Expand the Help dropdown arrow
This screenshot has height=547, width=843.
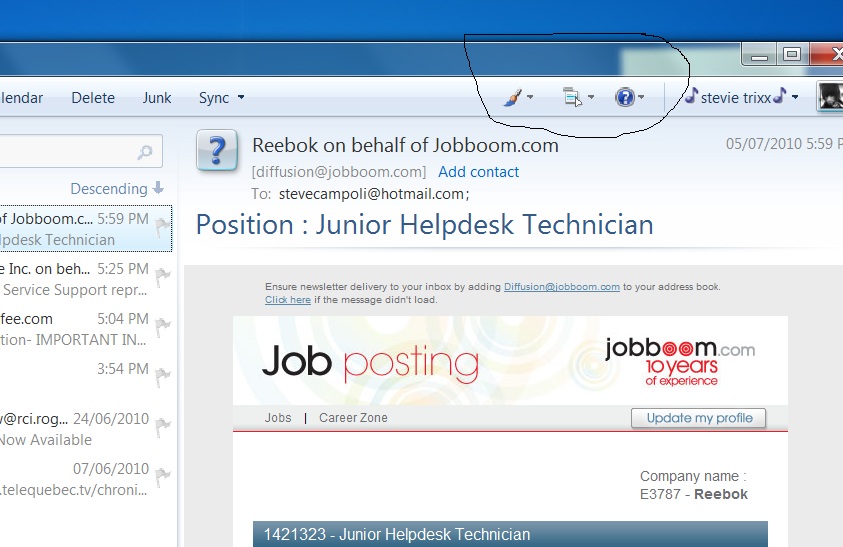[641, 97]
